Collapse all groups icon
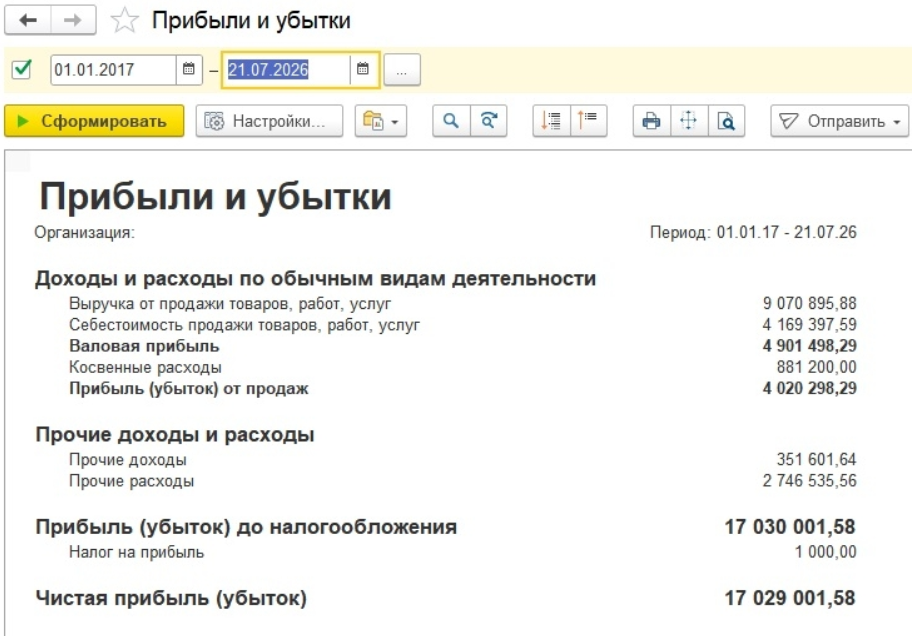 589,121
